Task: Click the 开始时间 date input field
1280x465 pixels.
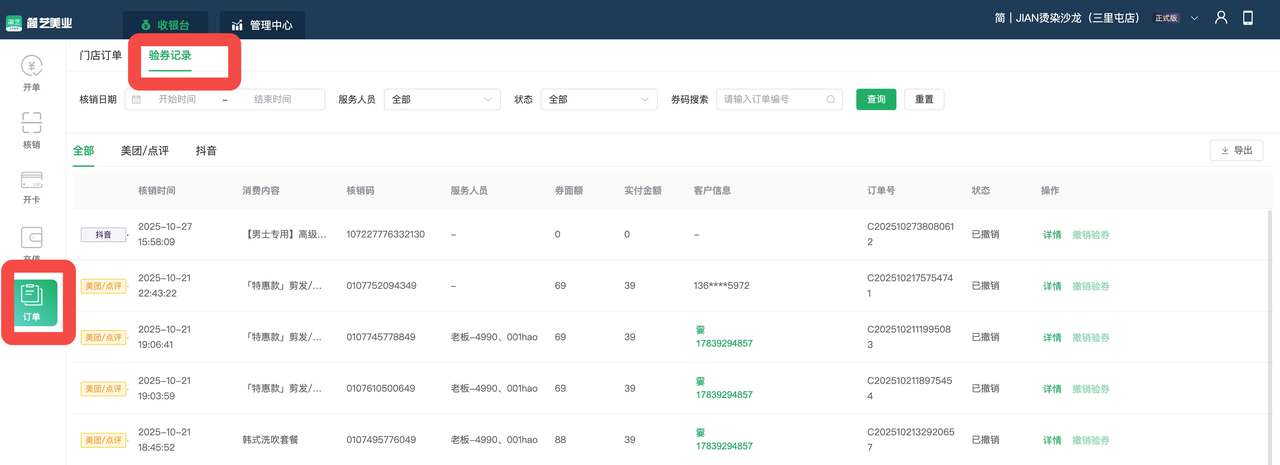Action: click(177, 100)
